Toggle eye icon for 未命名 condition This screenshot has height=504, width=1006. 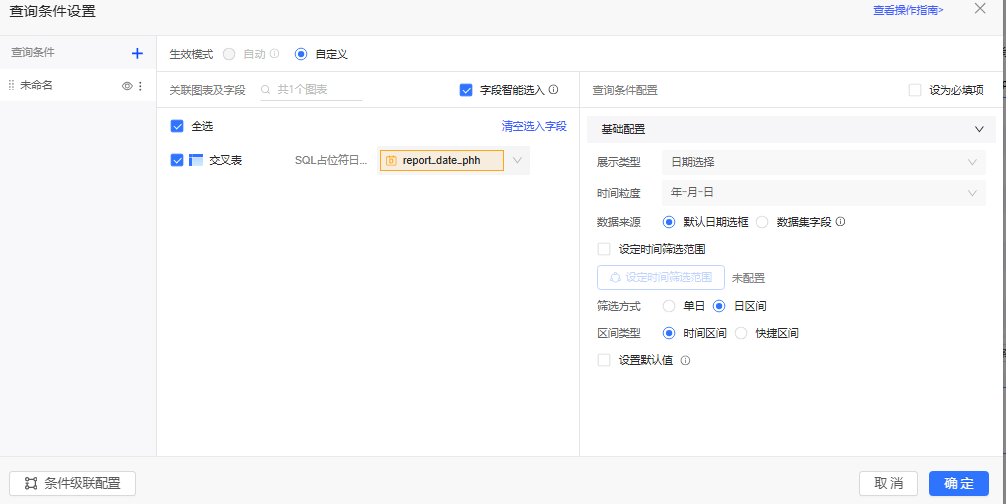127,86
